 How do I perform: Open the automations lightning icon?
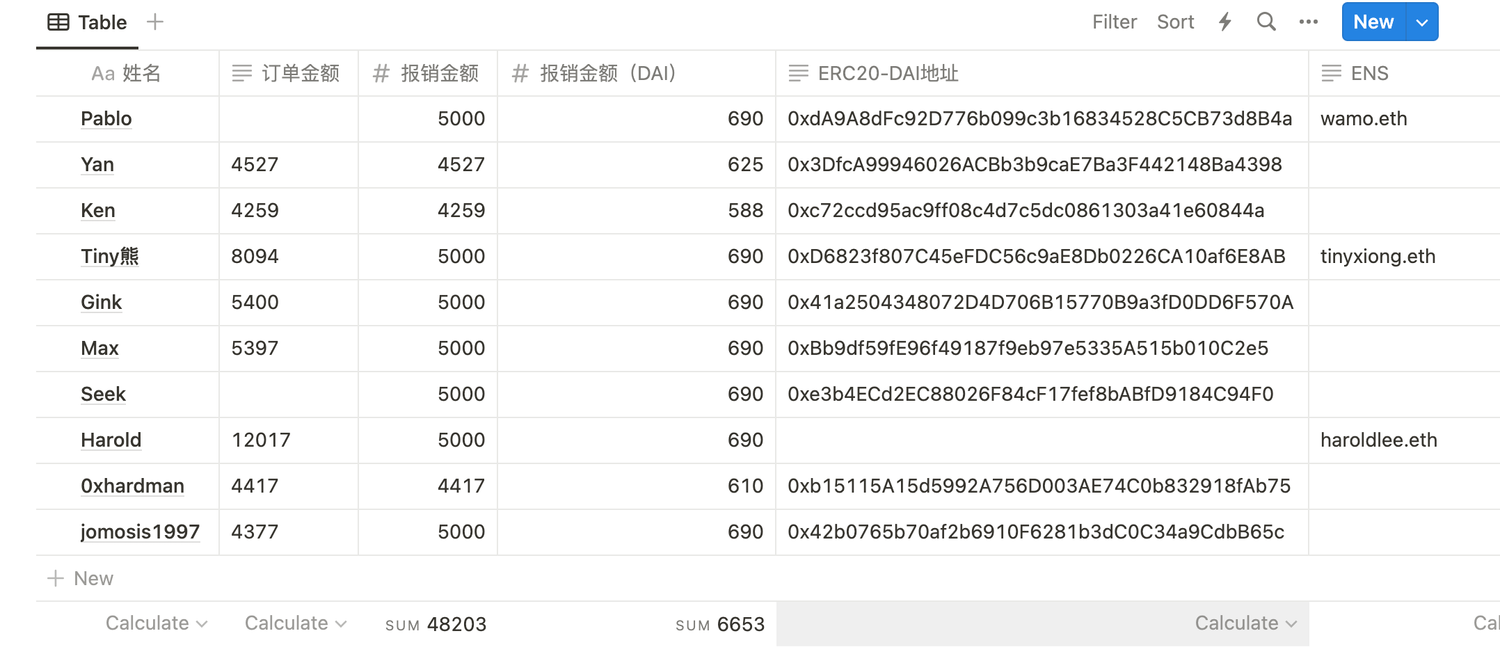click(1224, 21)
